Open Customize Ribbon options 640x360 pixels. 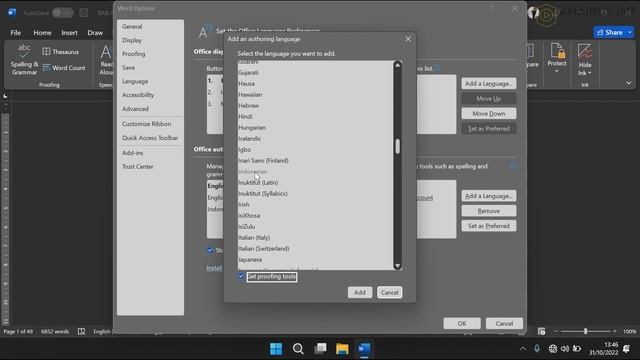150,124
